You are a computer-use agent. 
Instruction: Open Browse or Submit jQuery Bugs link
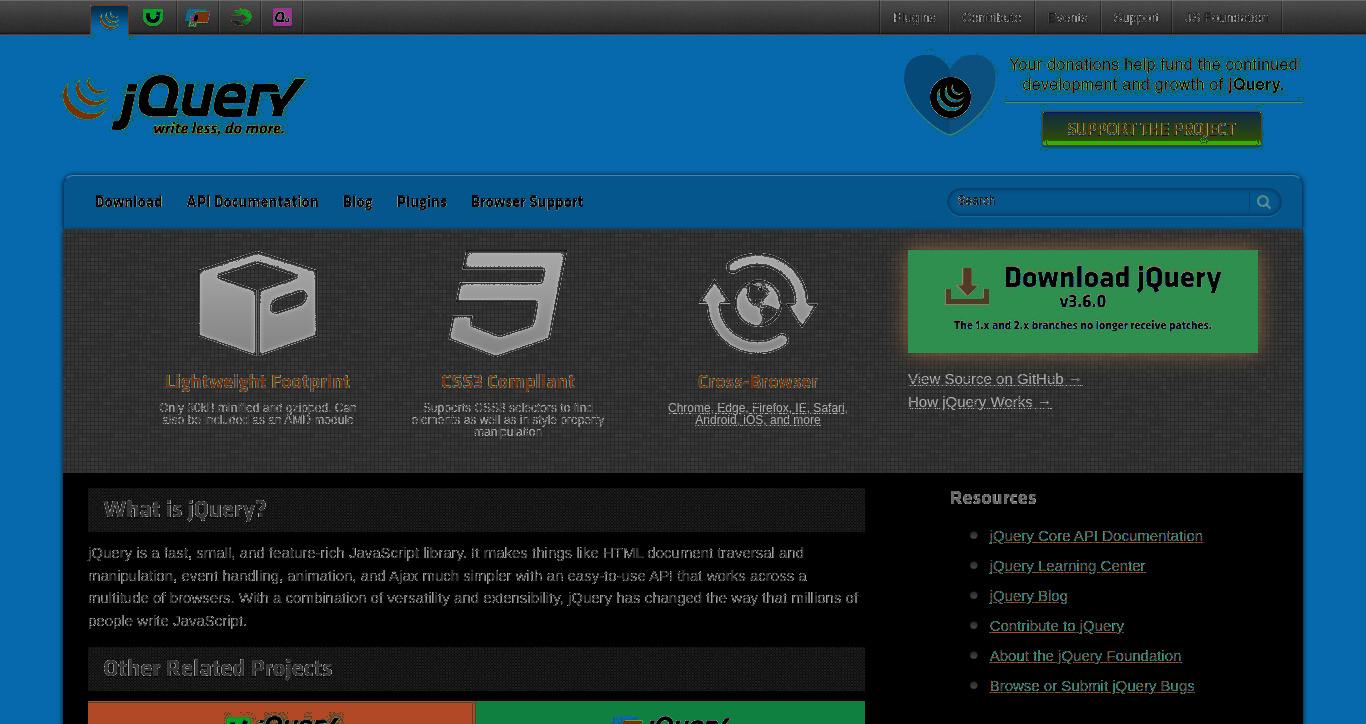pos(1091,686)
